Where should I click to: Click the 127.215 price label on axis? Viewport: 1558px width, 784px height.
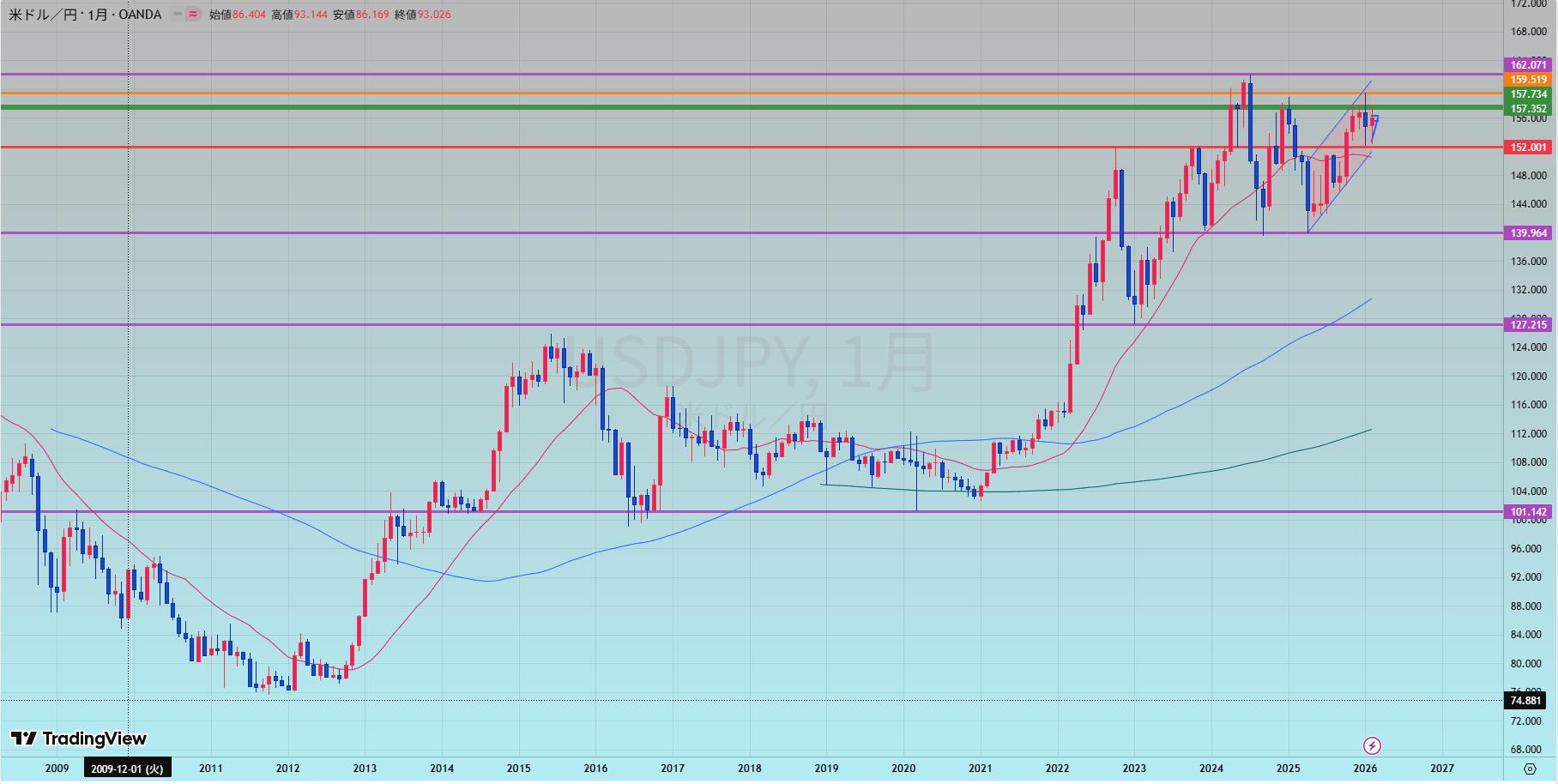1528,324
